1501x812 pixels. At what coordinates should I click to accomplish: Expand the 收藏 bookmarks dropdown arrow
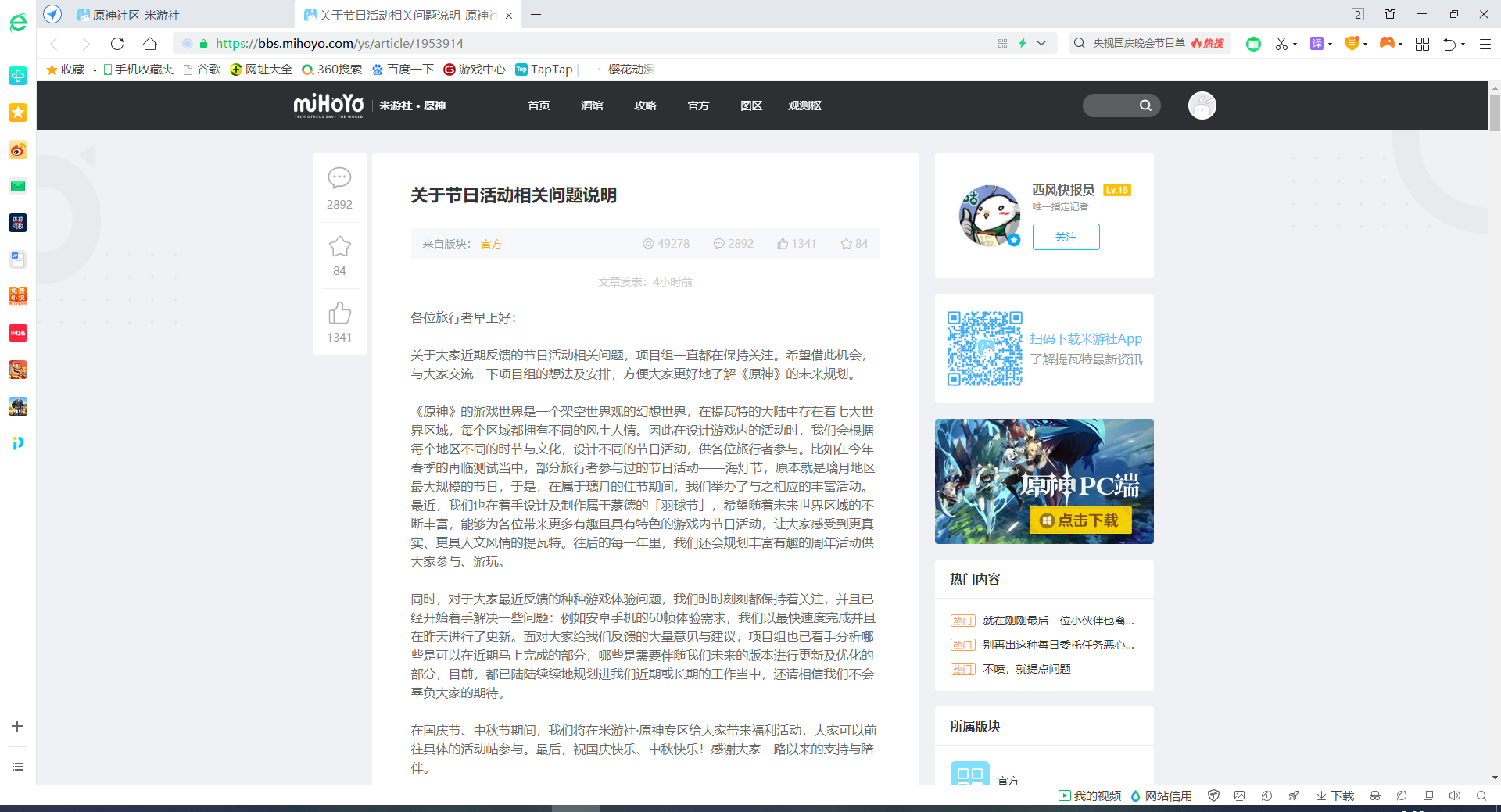point(95,70)
